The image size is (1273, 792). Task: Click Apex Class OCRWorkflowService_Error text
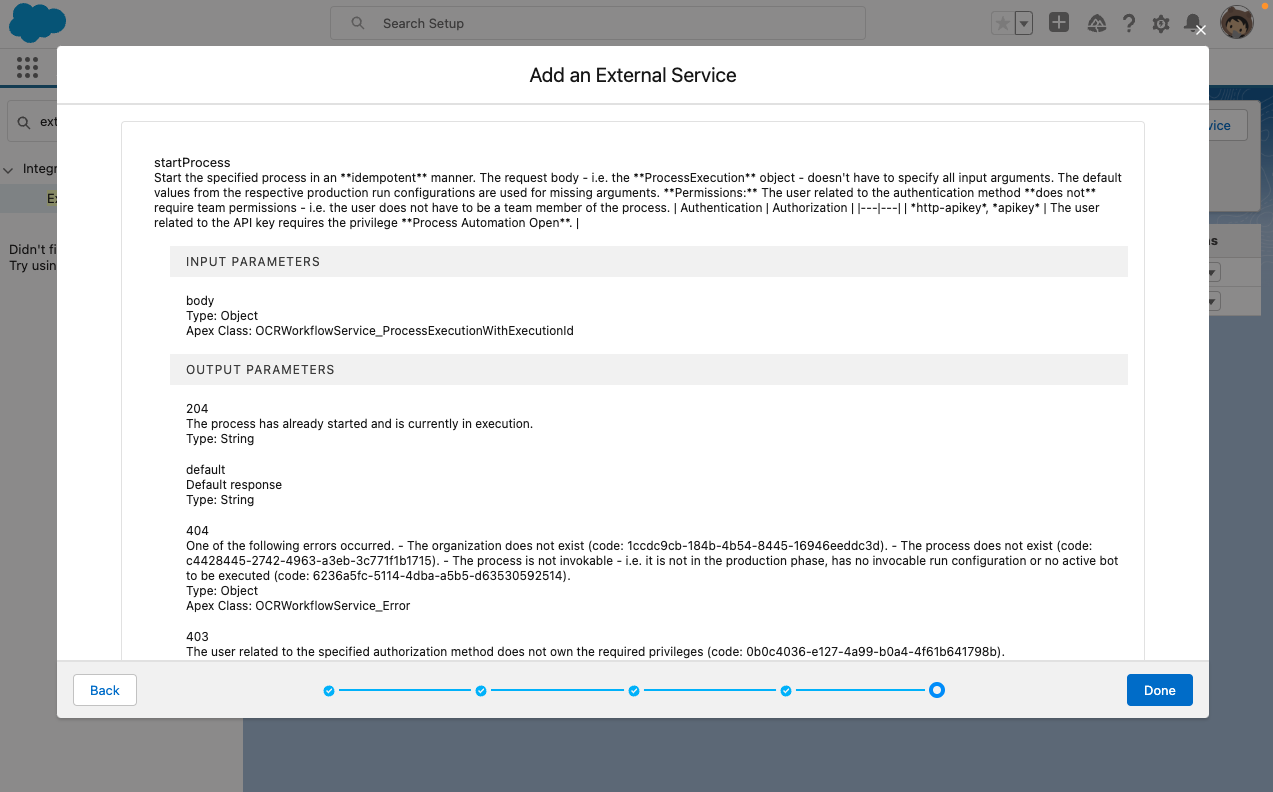(x=298, y=606)
